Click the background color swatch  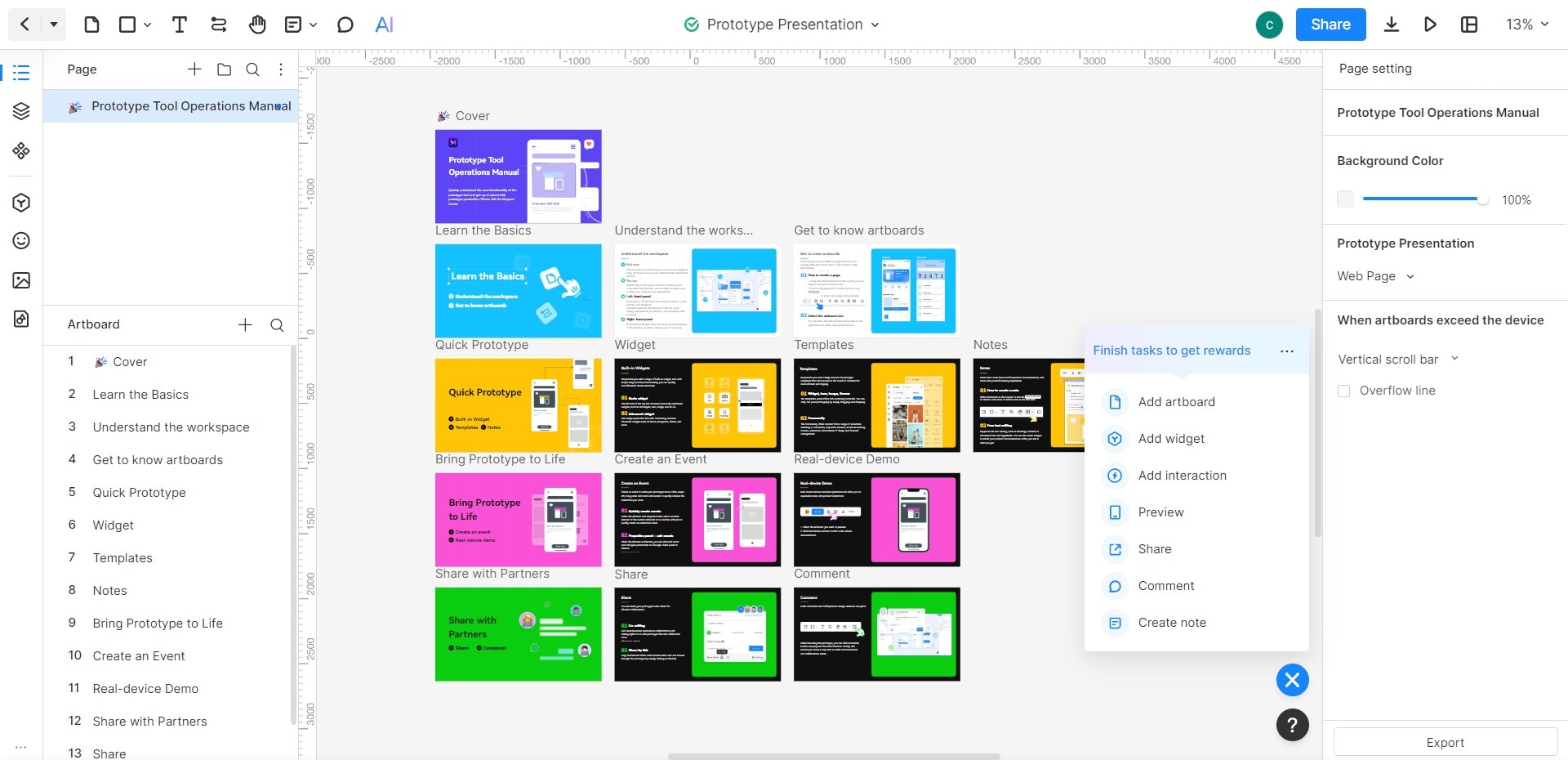click(x=1346, y=199)
